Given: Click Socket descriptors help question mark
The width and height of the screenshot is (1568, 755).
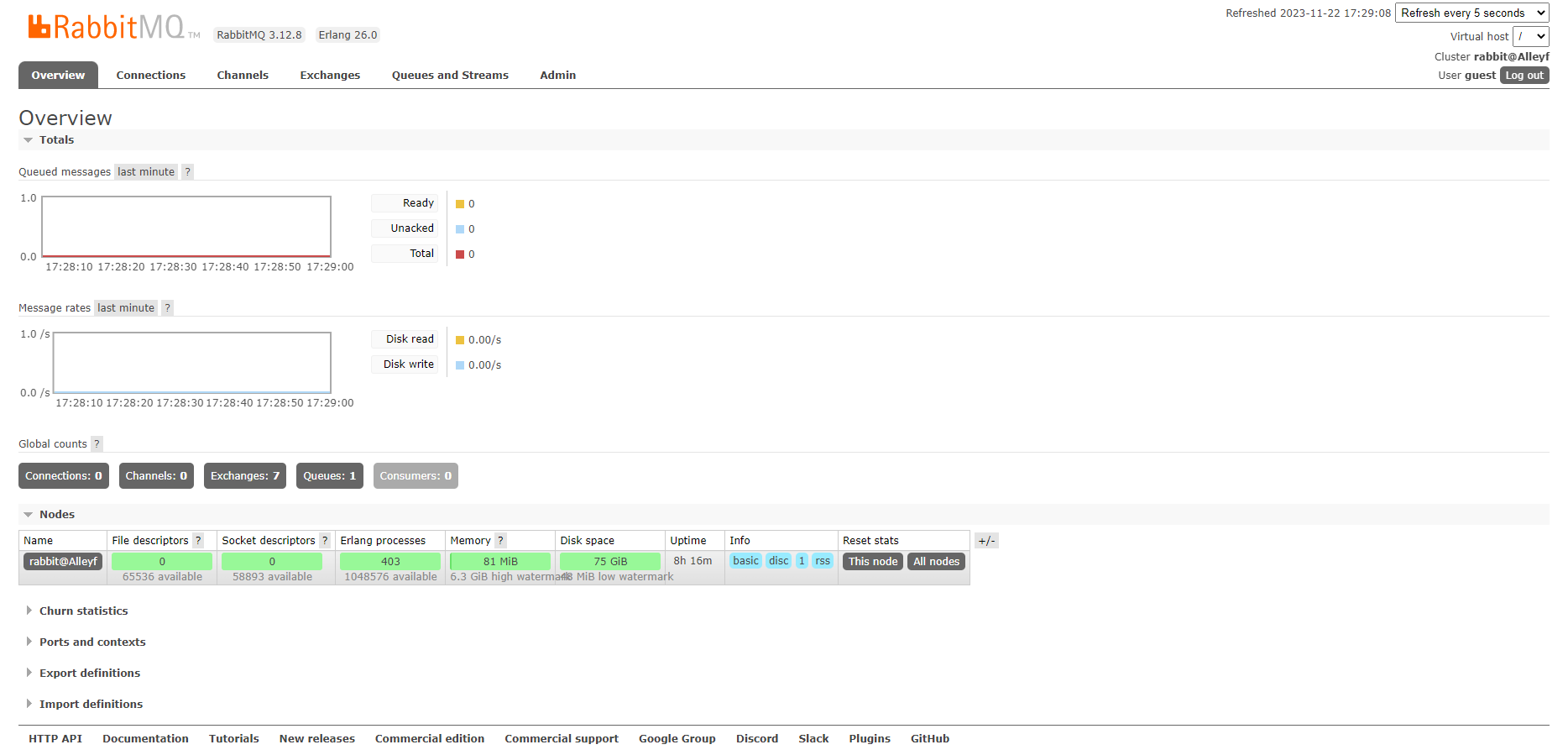Looking at the screenshot, I should 325,541.
